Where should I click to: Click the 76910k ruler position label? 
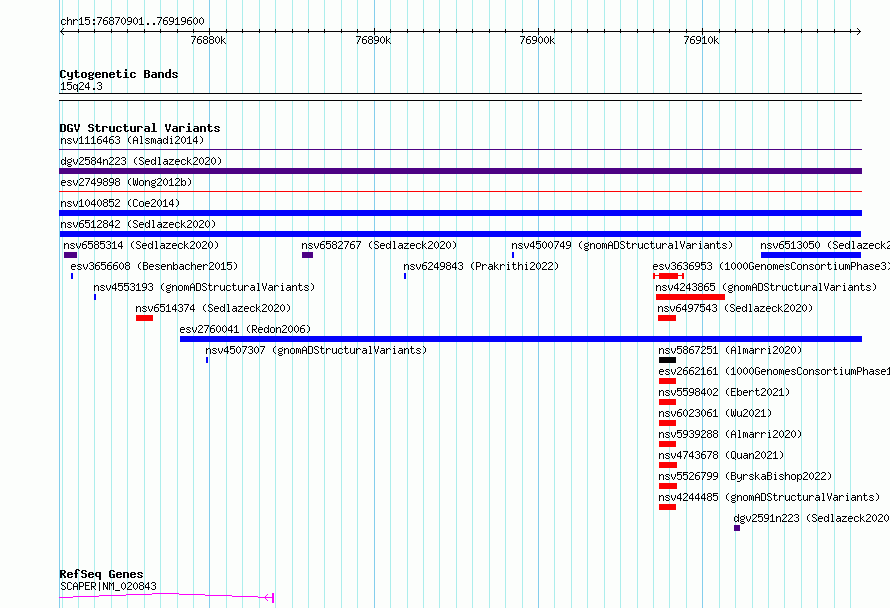coord(701,40)
